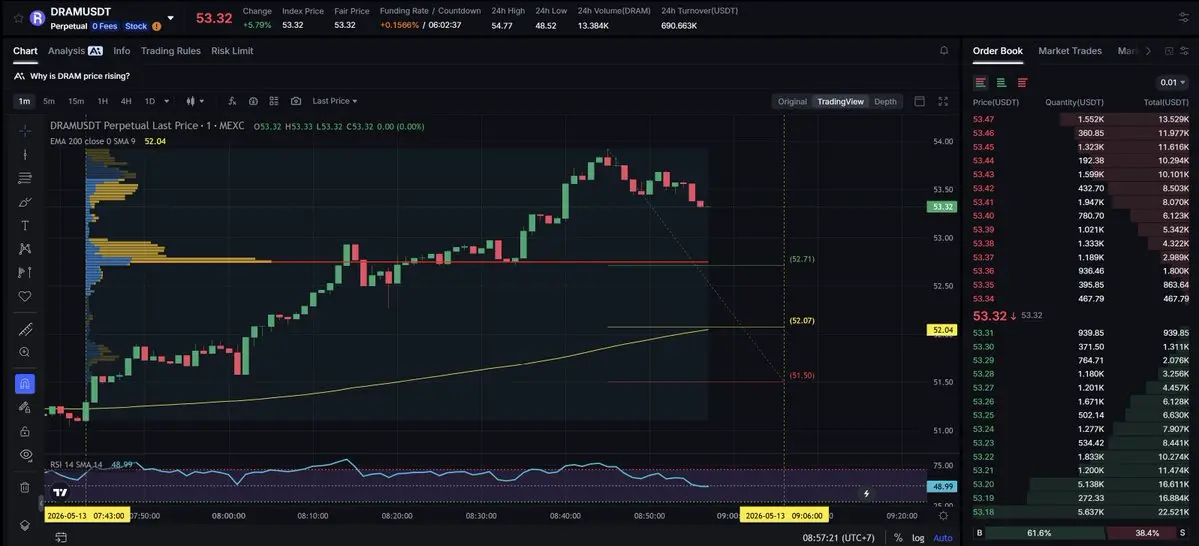Toggle the chart window layout icon

click(x=920, y=101)
